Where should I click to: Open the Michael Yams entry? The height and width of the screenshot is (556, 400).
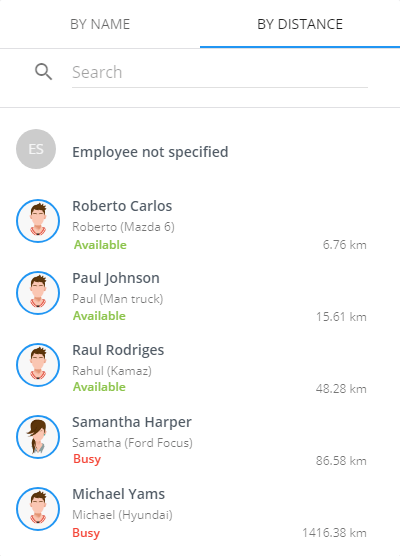200,512
